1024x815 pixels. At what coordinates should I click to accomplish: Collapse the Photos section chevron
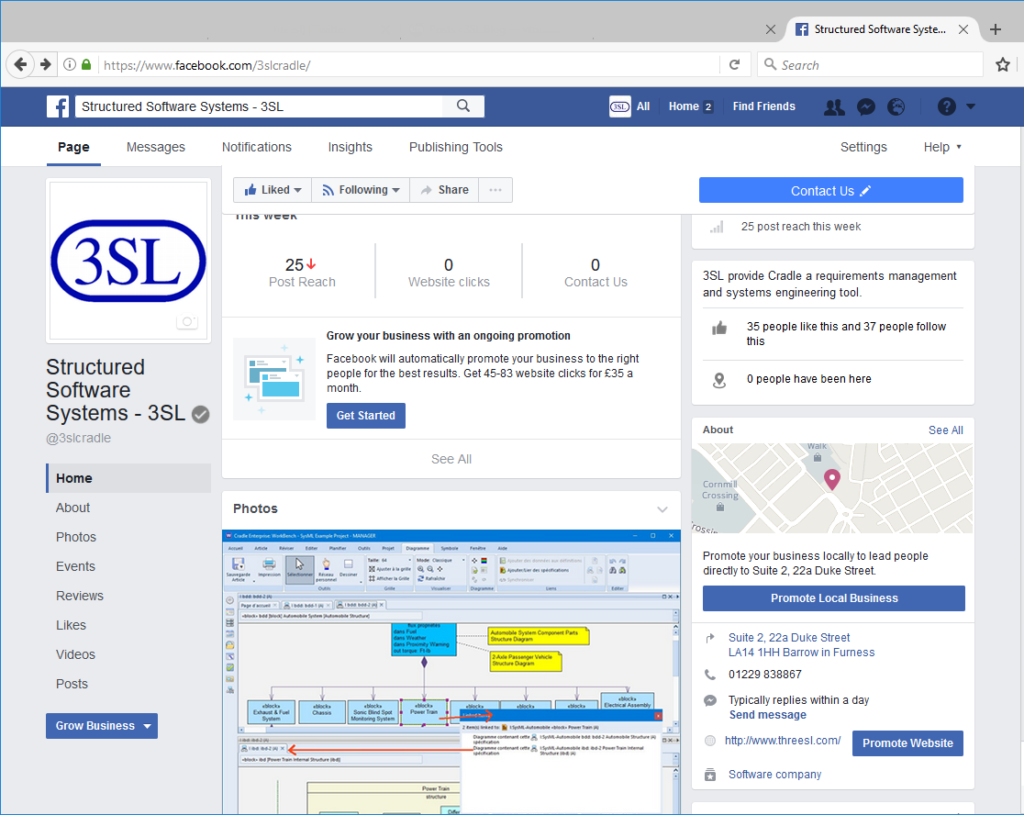[662, 509]
